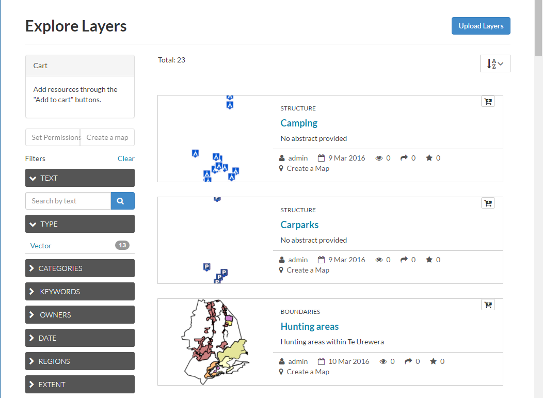543x398 pixels.
Task: Click admin owner link on Hunting areas
Action: pos(298,362)
